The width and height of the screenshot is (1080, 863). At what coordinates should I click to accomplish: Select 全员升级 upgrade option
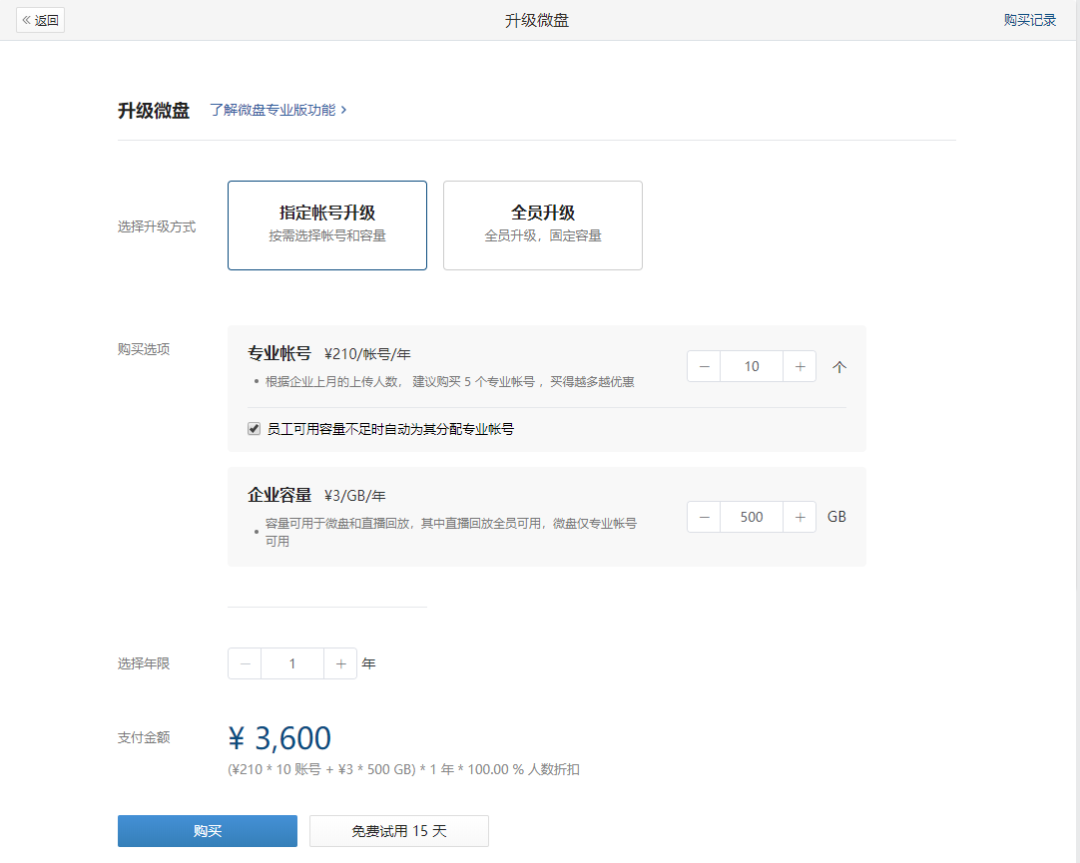[x=543, y=225]
